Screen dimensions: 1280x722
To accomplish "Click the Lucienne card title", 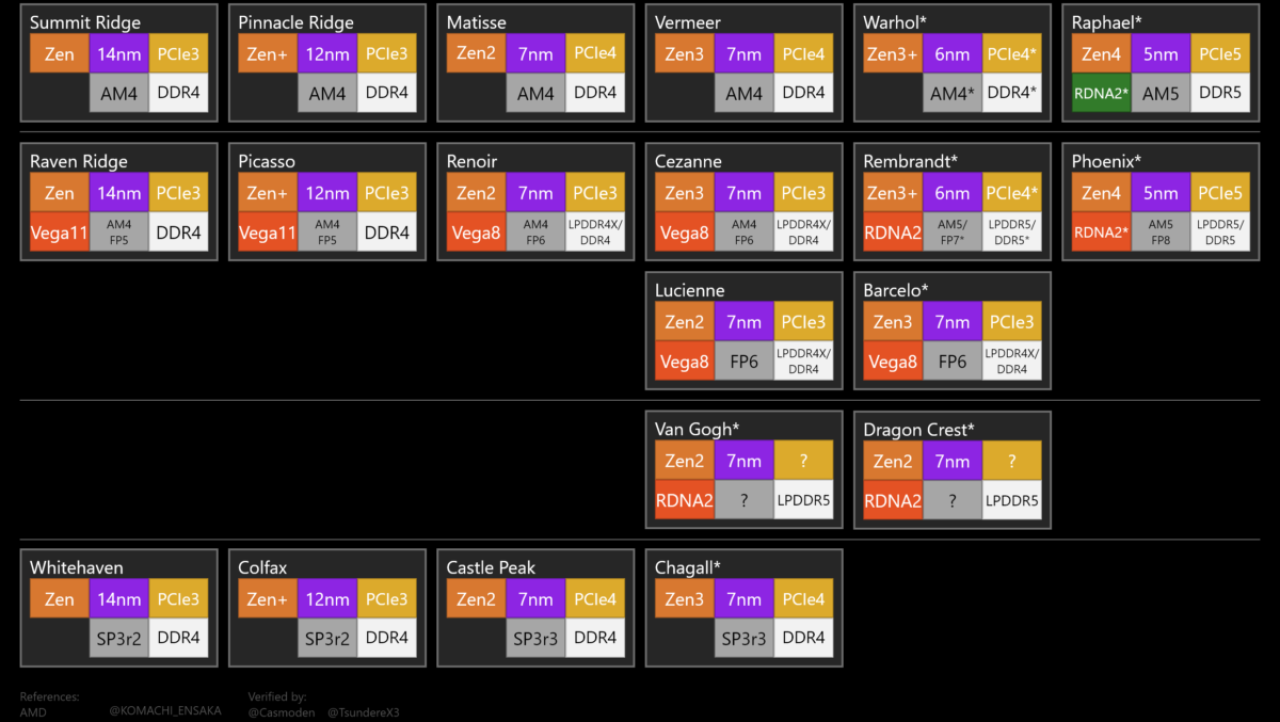I will 690,290.
